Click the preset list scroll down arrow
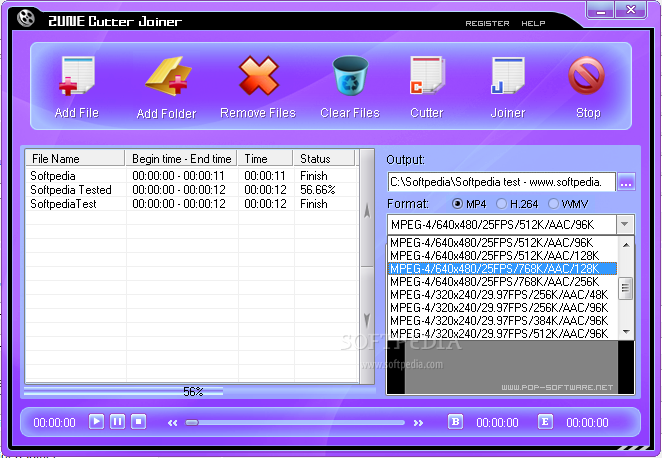This screenshot has width=662, height=458. point(626,332)
